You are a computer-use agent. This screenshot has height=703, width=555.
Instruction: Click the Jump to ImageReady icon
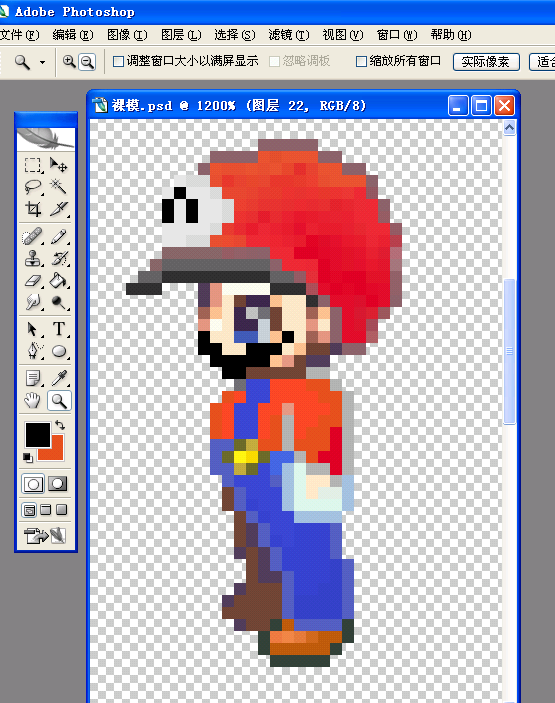(45, 535)
